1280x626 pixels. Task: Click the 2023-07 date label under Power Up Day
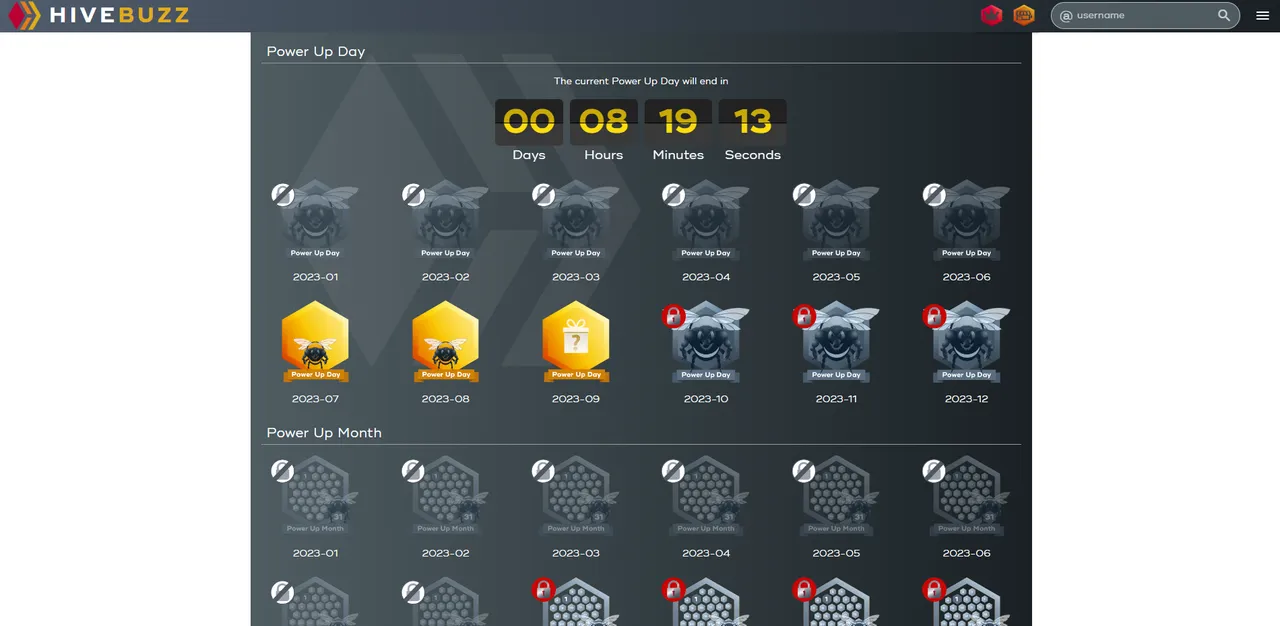[315, 399]
